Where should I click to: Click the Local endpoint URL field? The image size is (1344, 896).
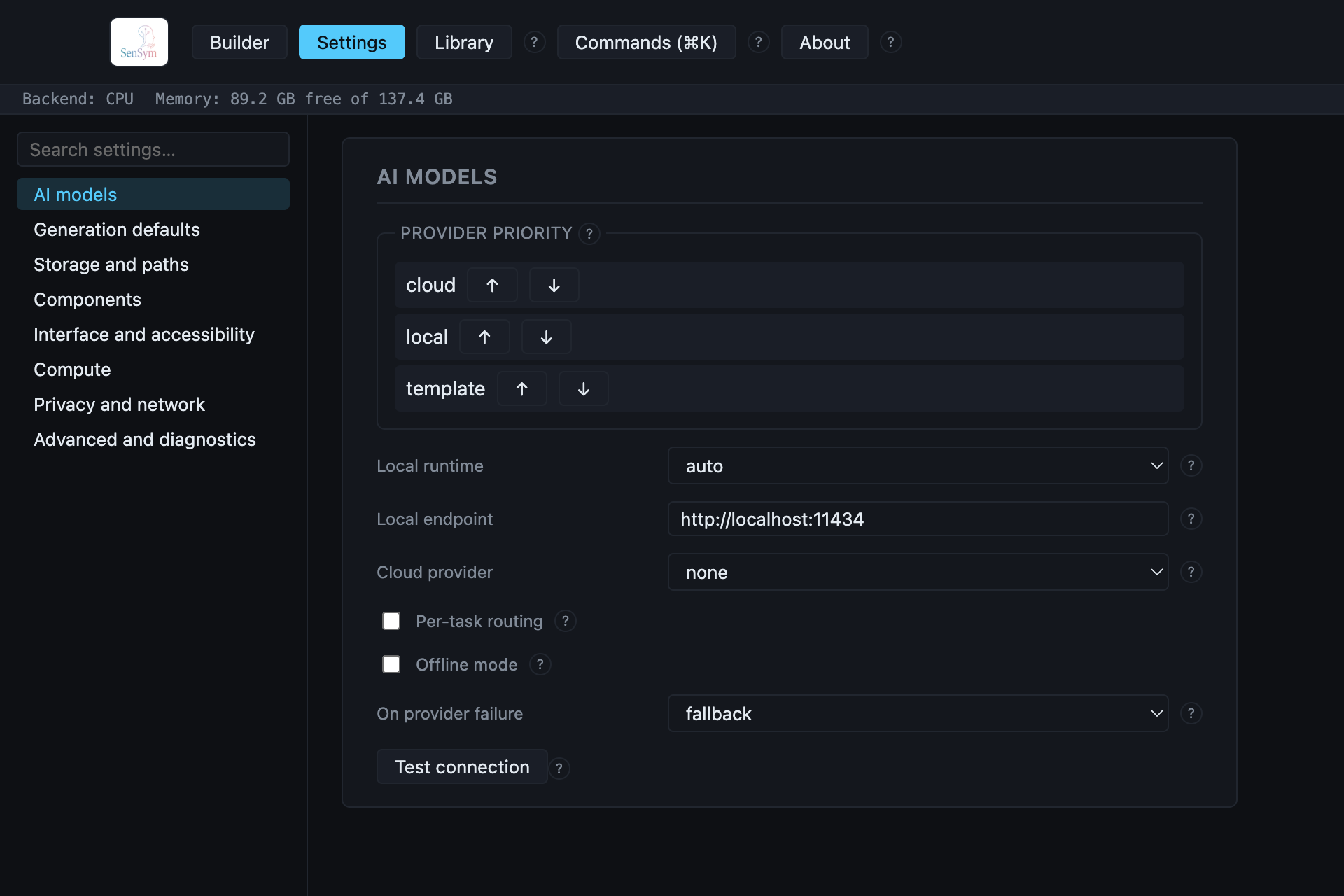(x=918, y=519)
